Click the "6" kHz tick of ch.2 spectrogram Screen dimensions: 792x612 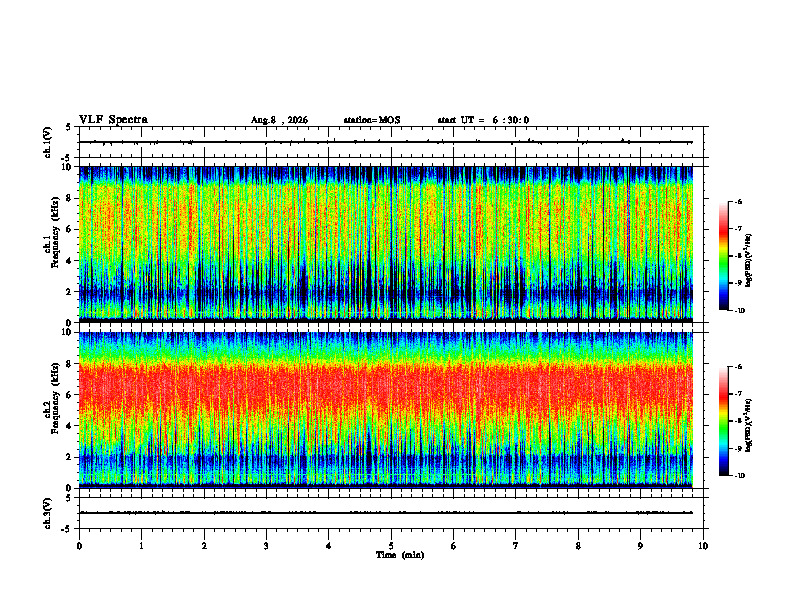(x=70, y=395)
